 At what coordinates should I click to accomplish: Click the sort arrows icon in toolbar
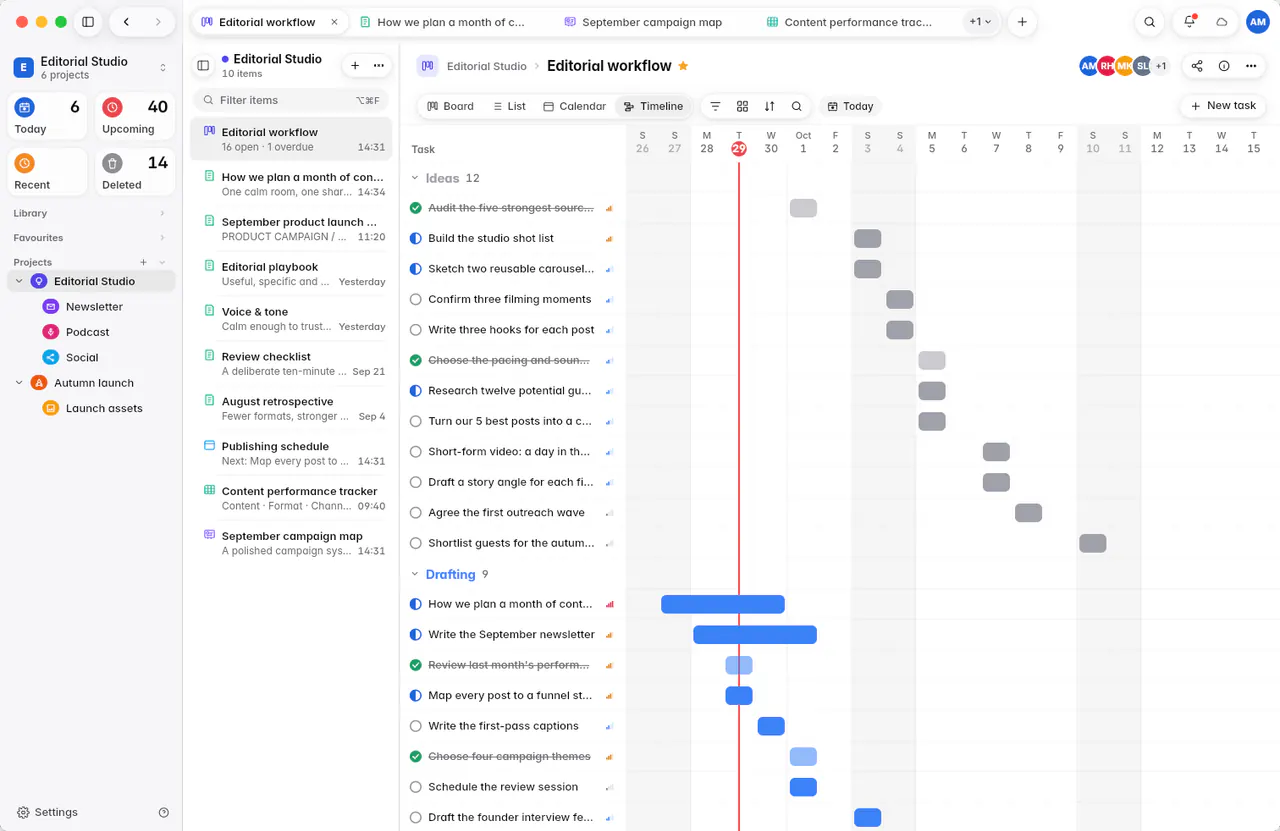click(769, 106)
